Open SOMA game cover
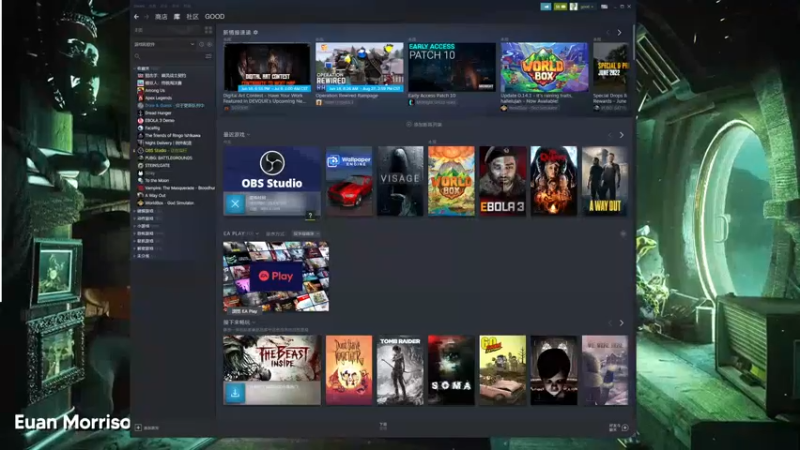This screenshot has width=800, height=450. pyautogui.click(x=451, y=370)
